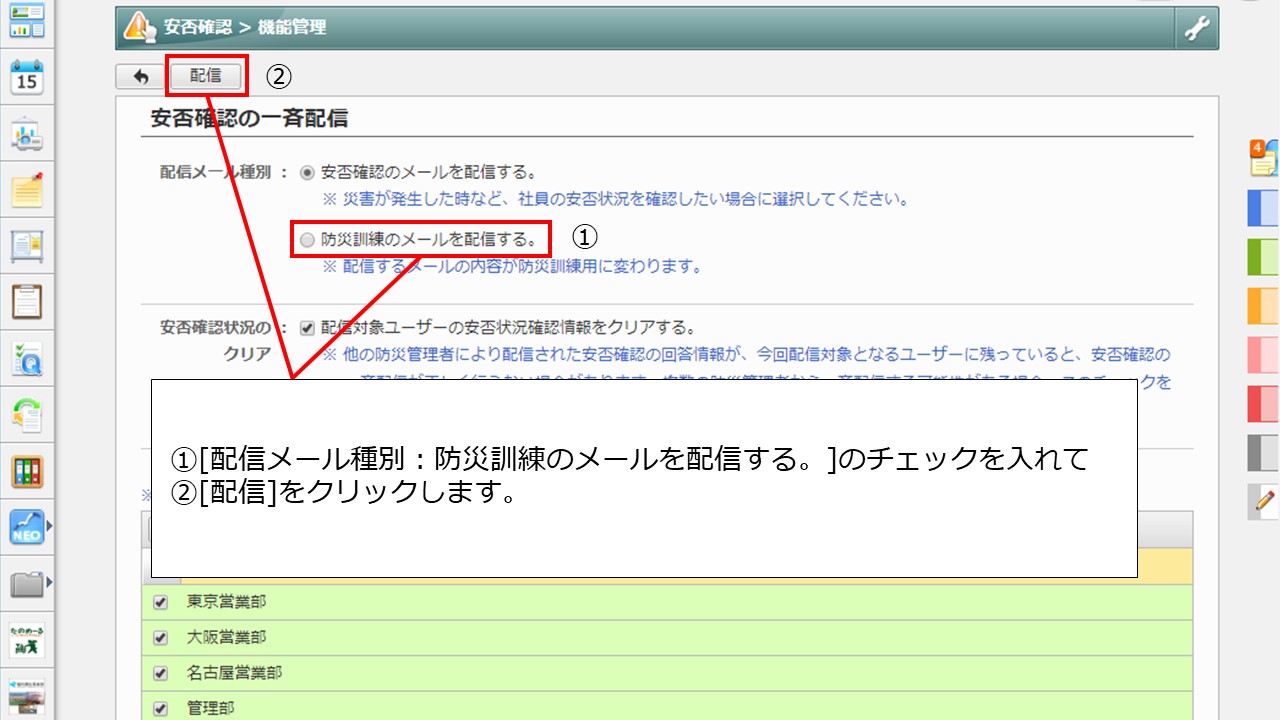The width and height of the screenshot is (1280, 720).
Task: Open the yellow sticky note icon
Action: [x=27, y=190]
